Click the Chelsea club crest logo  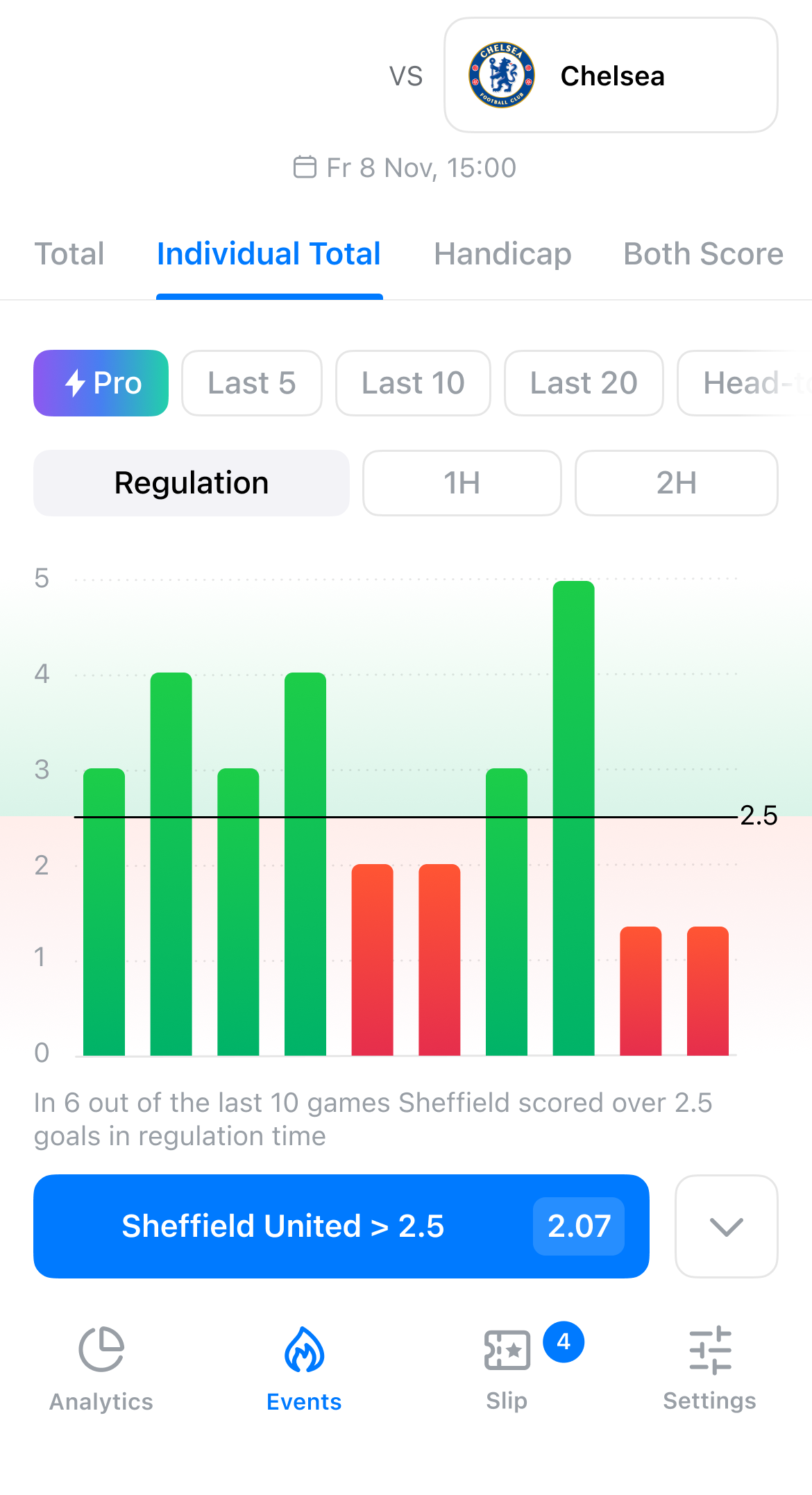point(502,75)
